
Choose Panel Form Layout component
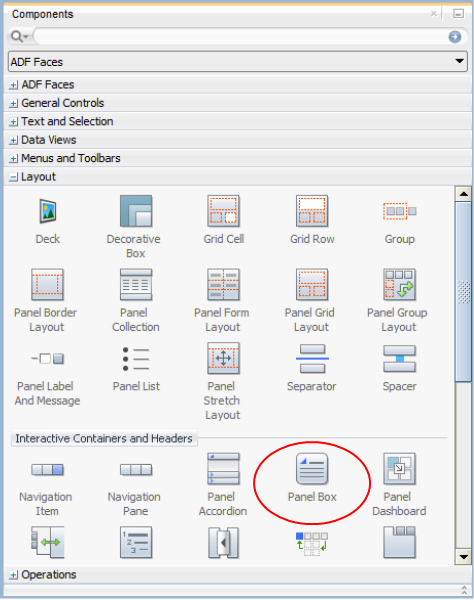(x=222, y=301)
